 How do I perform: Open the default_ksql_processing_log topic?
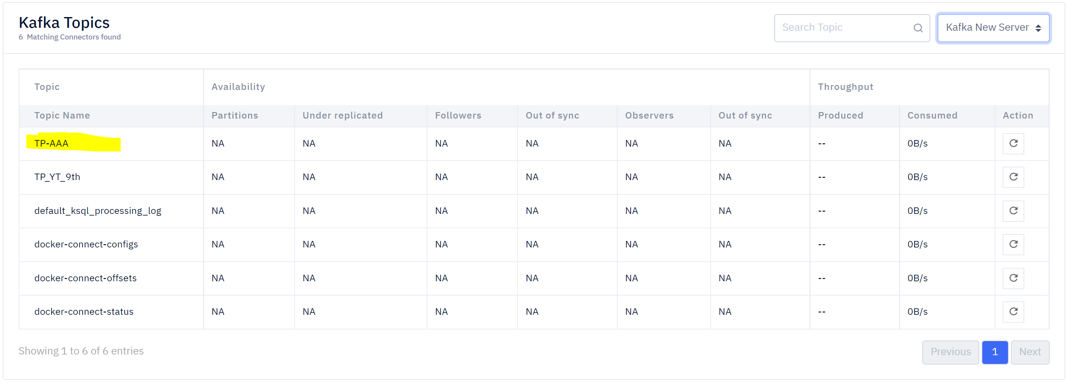(x=98, y=211)
